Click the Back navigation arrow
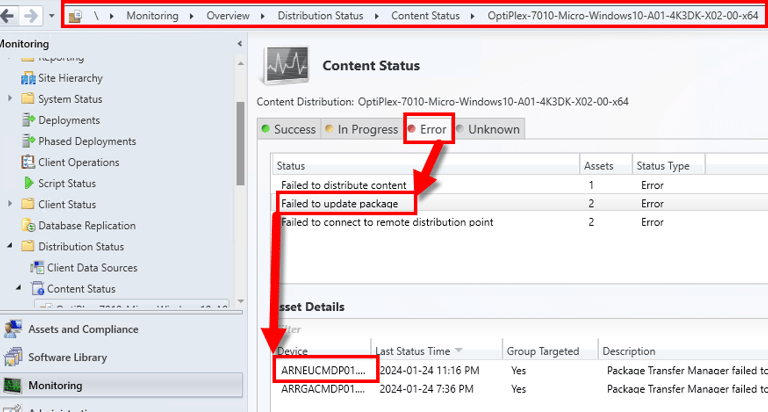Screen dimensions: 768x412 (x=7, y=16)
